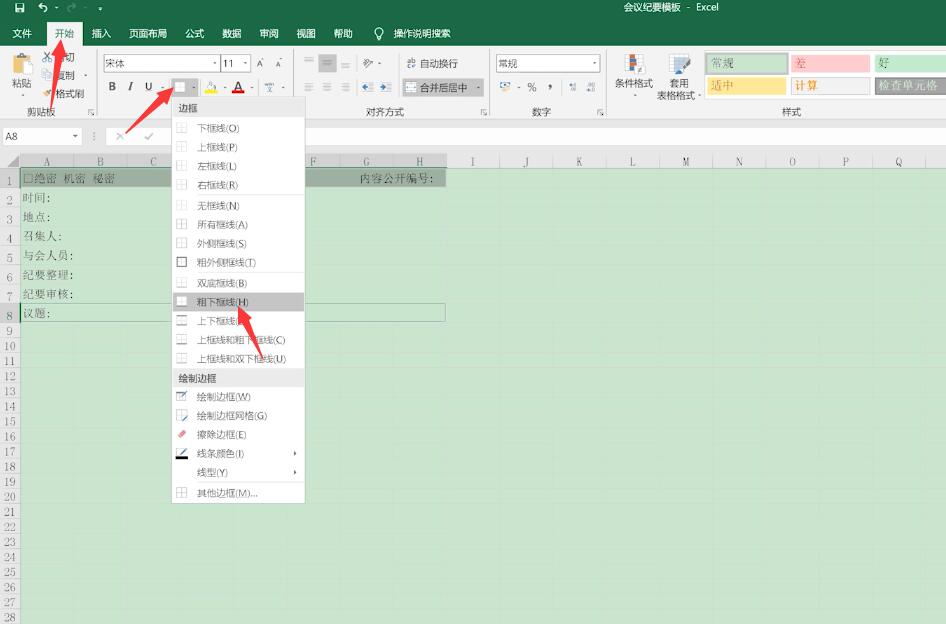Click the 操作说明搜索 search box
Viewport: 946px width, 624px height.
421,34
